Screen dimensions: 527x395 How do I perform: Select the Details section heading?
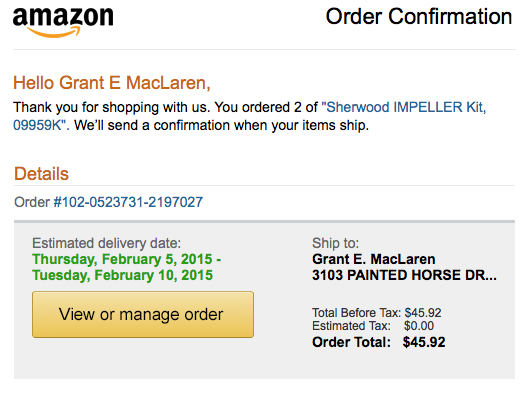(41, 174)
